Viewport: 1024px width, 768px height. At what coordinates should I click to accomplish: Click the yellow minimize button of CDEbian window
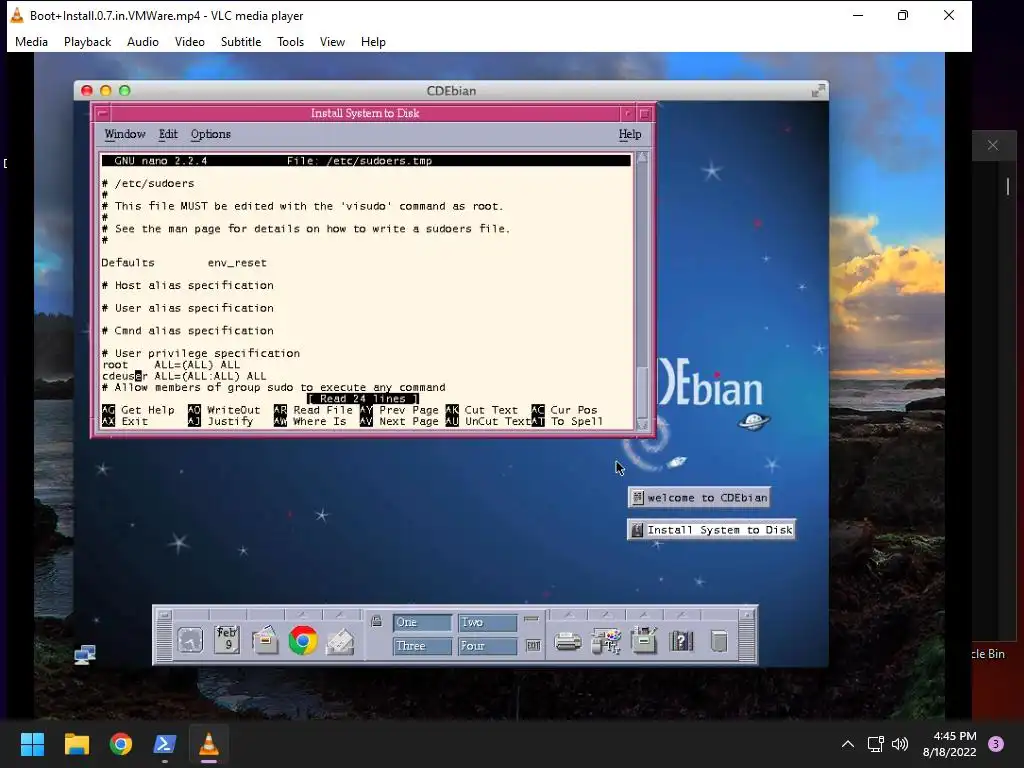point(106,91)
